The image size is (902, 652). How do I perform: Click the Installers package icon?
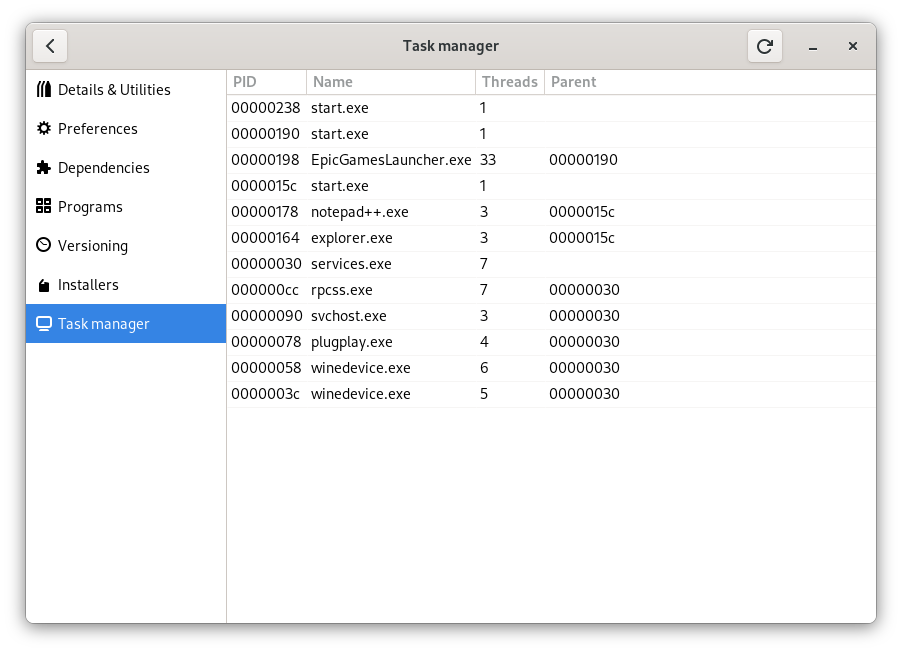42,284
